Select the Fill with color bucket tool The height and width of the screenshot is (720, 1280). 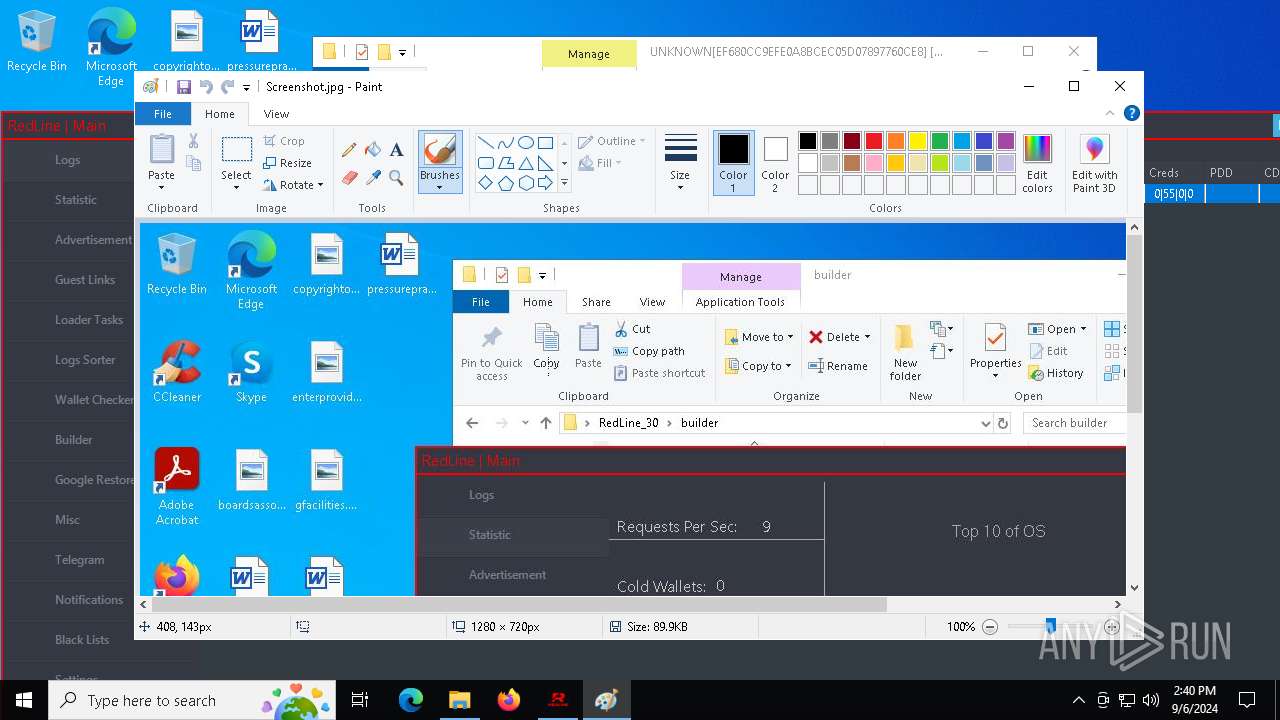tap(373, 150)
